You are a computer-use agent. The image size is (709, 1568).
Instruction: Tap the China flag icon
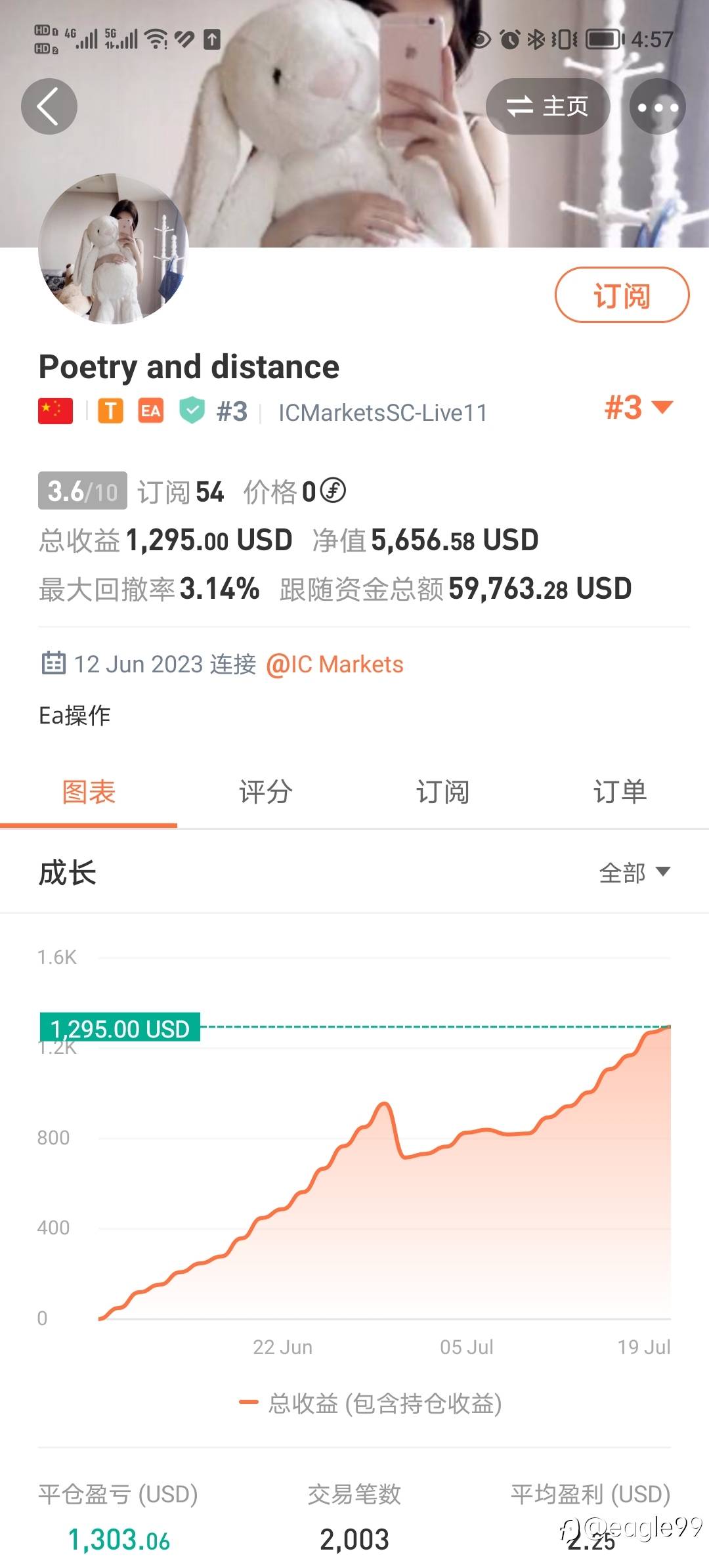pyautogui.click(x=56, y=411)
